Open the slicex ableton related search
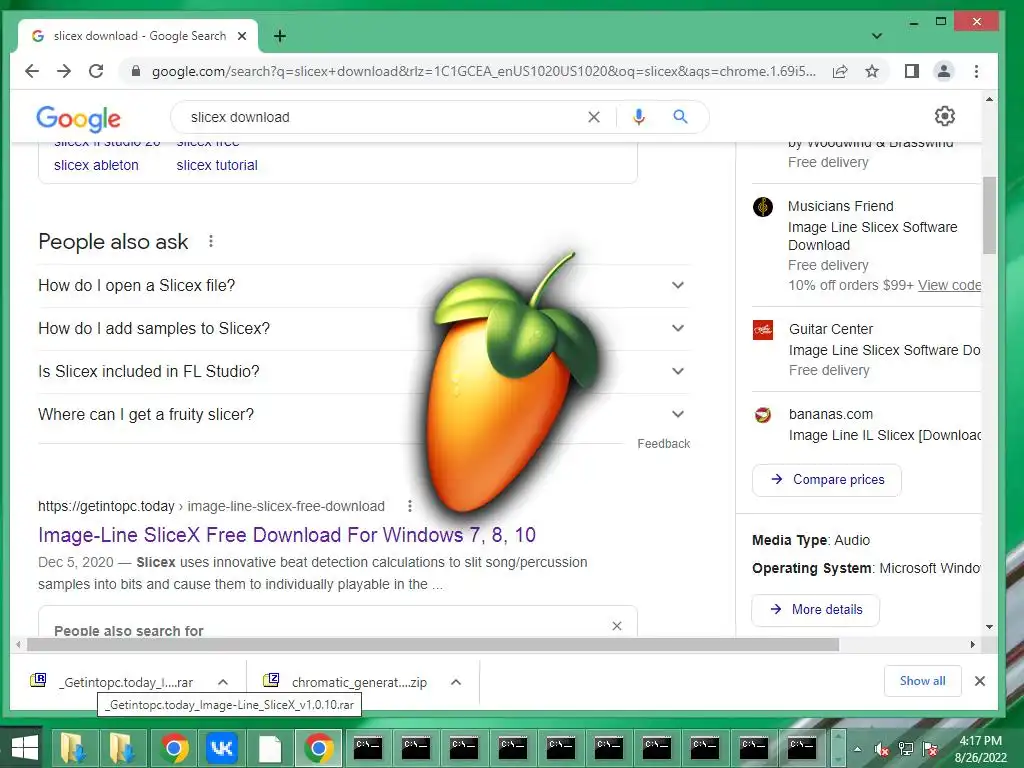This screenshot has height=768, width=1024. pos(96,165)
